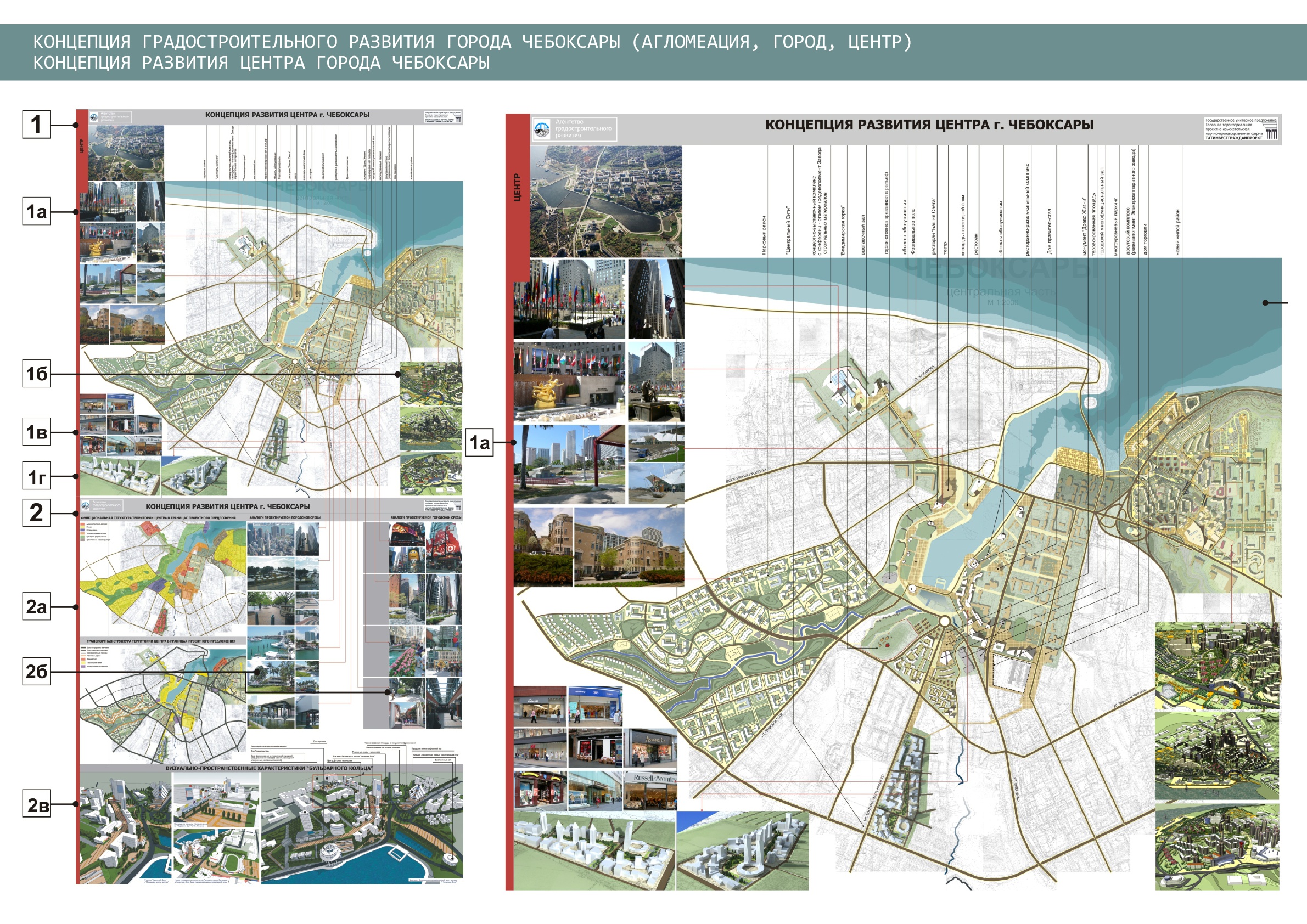The width and height of the screenshot is (1307, 924).
Task: Click the small agency logo on left poster header
Action: [x=93, y=117]
